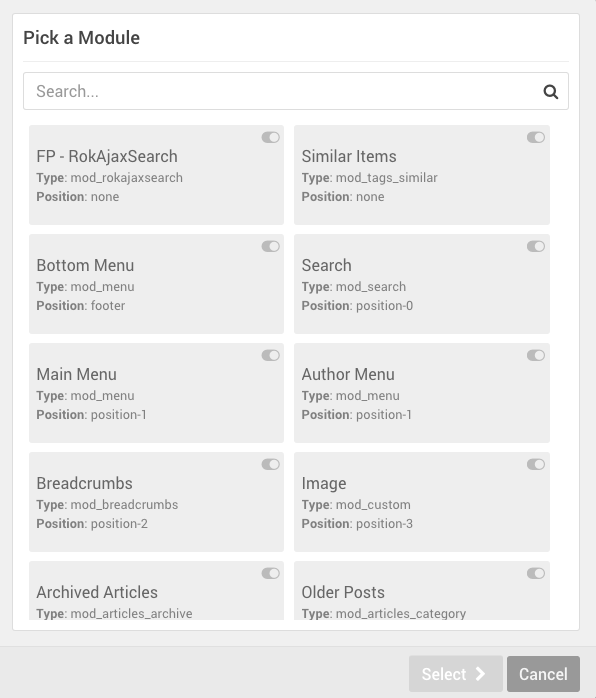The width and height of the screenshot is (596, 698).
Task: Click the magnifying glass search icon
Action: point(551,92)
